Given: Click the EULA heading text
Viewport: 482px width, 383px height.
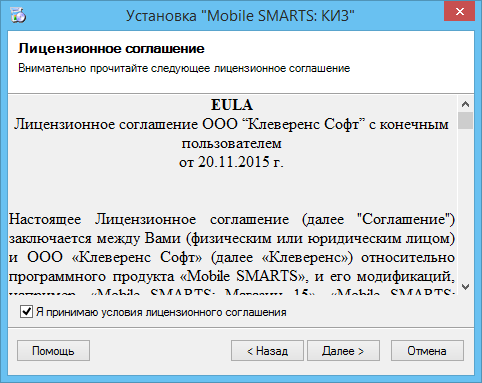Looking at the screenshot, I should (232, 105).
